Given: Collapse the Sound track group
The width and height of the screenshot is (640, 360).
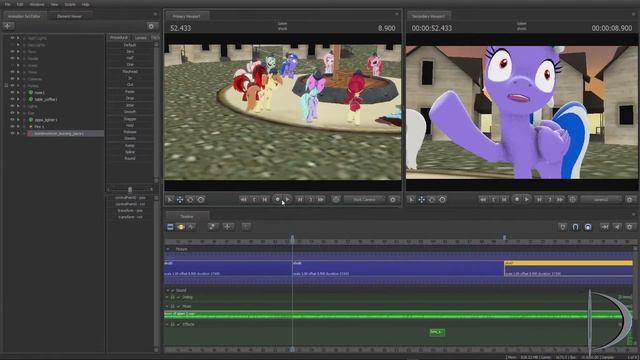Looking at the screenshot, I should coord(168,291).
